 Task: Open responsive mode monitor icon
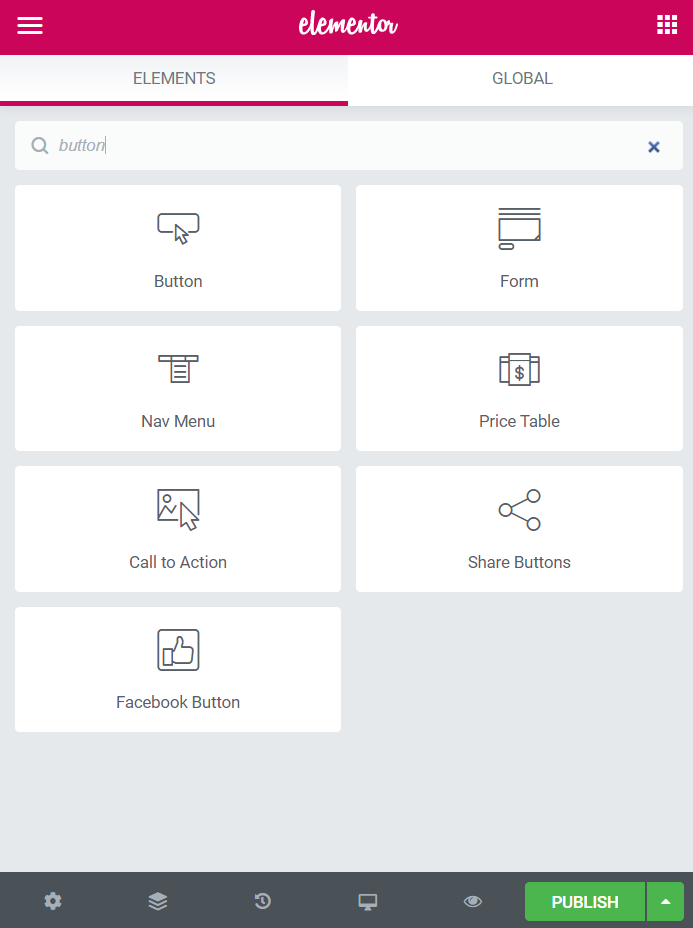tap(368, 901)
